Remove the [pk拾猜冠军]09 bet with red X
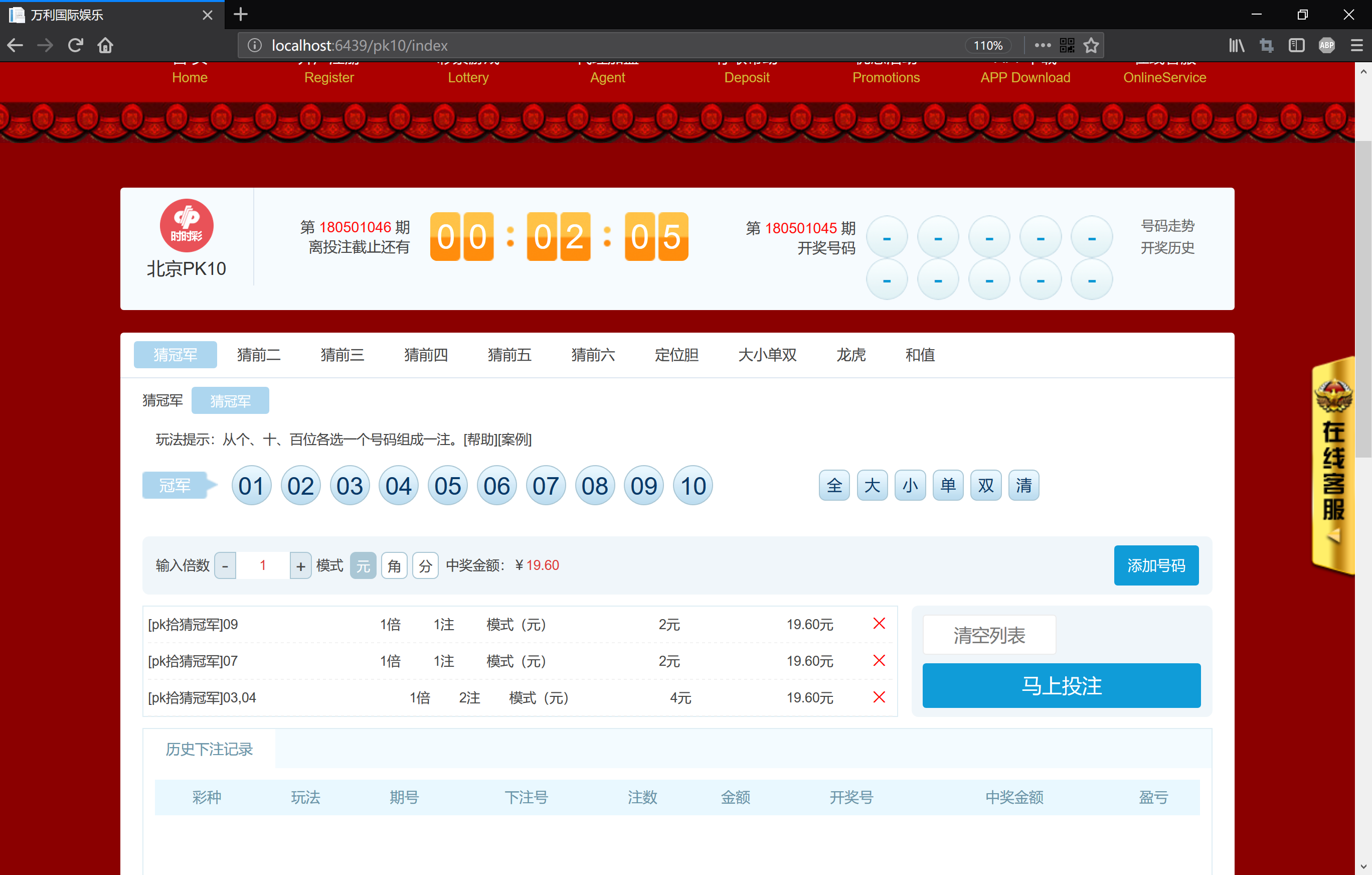 879,624
